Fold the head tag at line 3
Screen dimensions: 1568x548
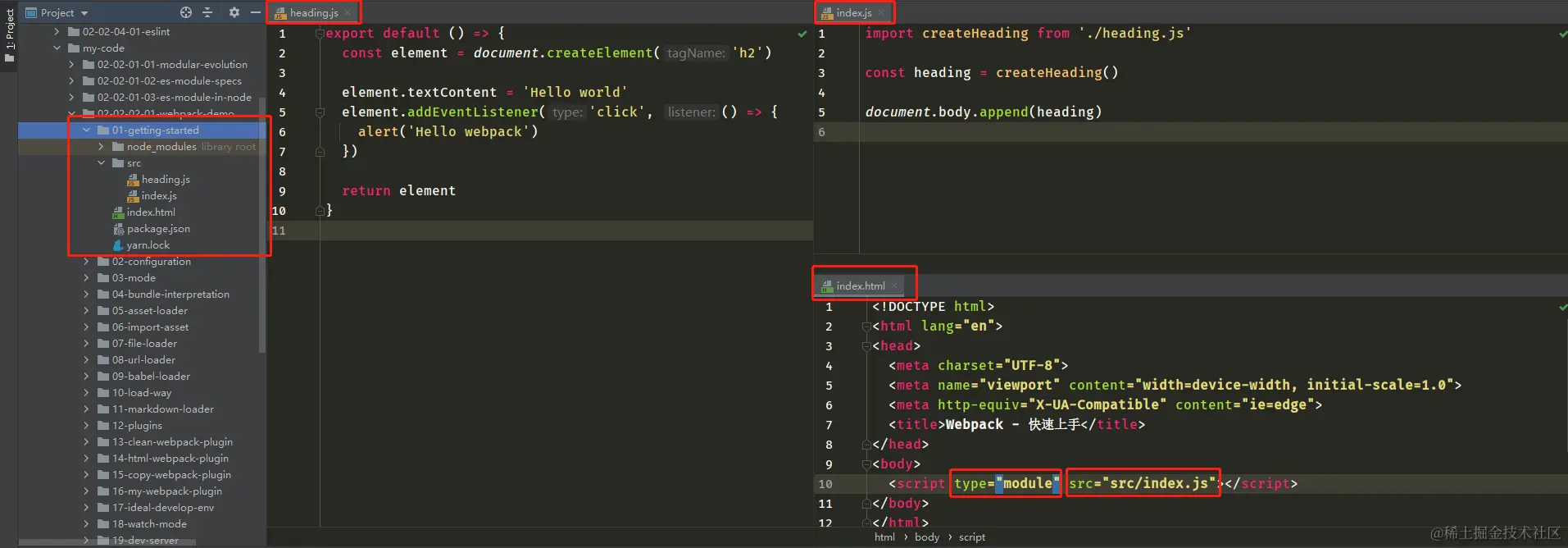(866, 346)
